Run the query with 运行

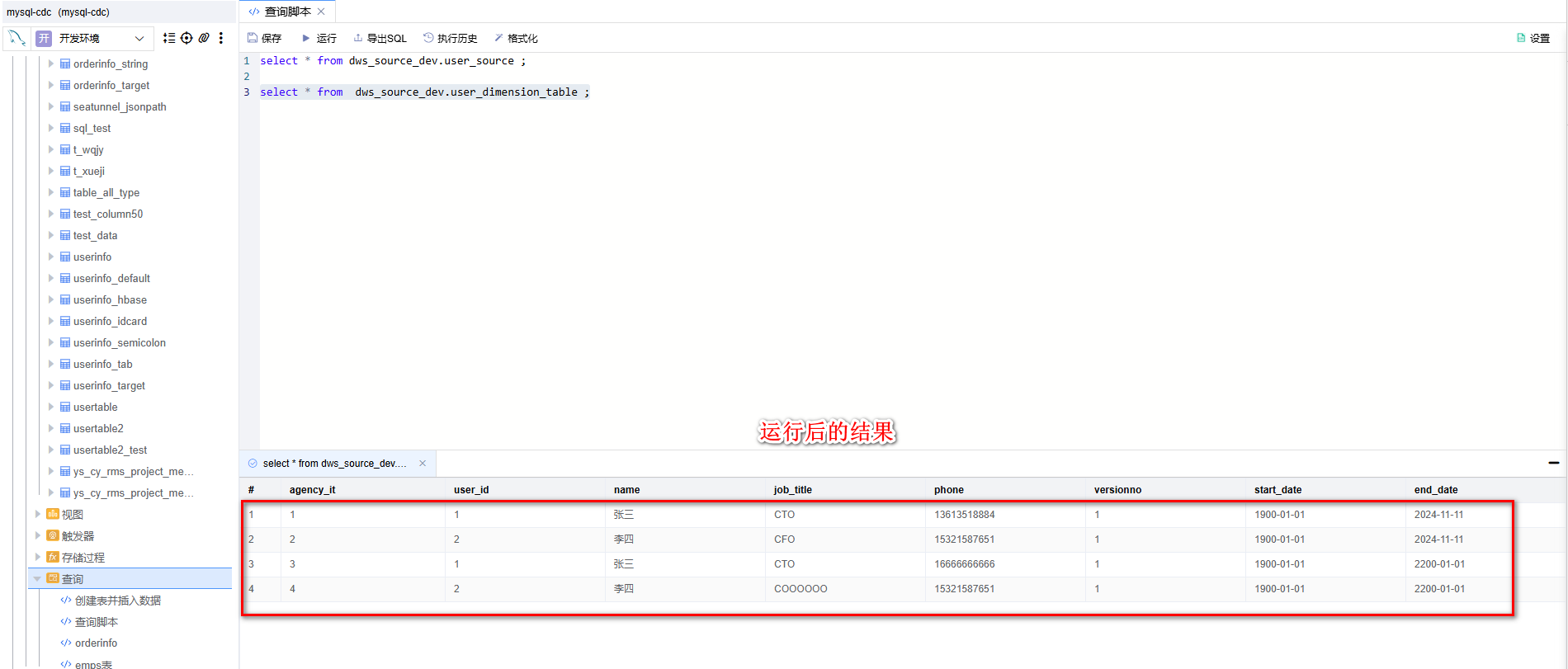coord(319,38)
